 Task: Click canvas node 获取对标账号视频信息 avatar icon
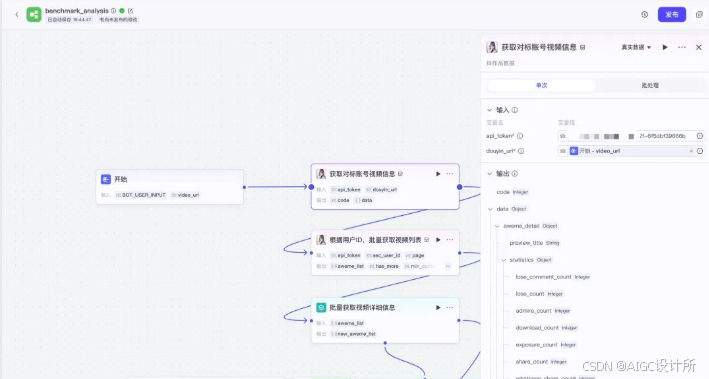coord(321,174)
